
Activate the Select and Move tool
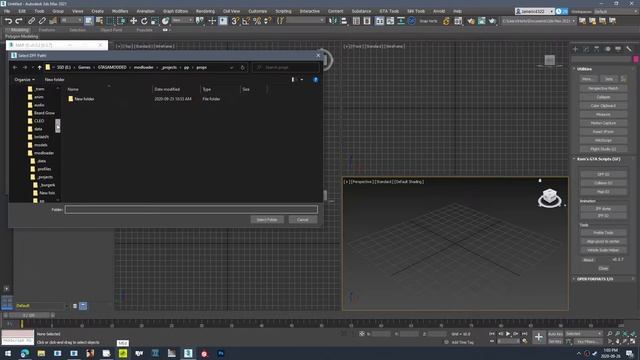pos(133,21)
